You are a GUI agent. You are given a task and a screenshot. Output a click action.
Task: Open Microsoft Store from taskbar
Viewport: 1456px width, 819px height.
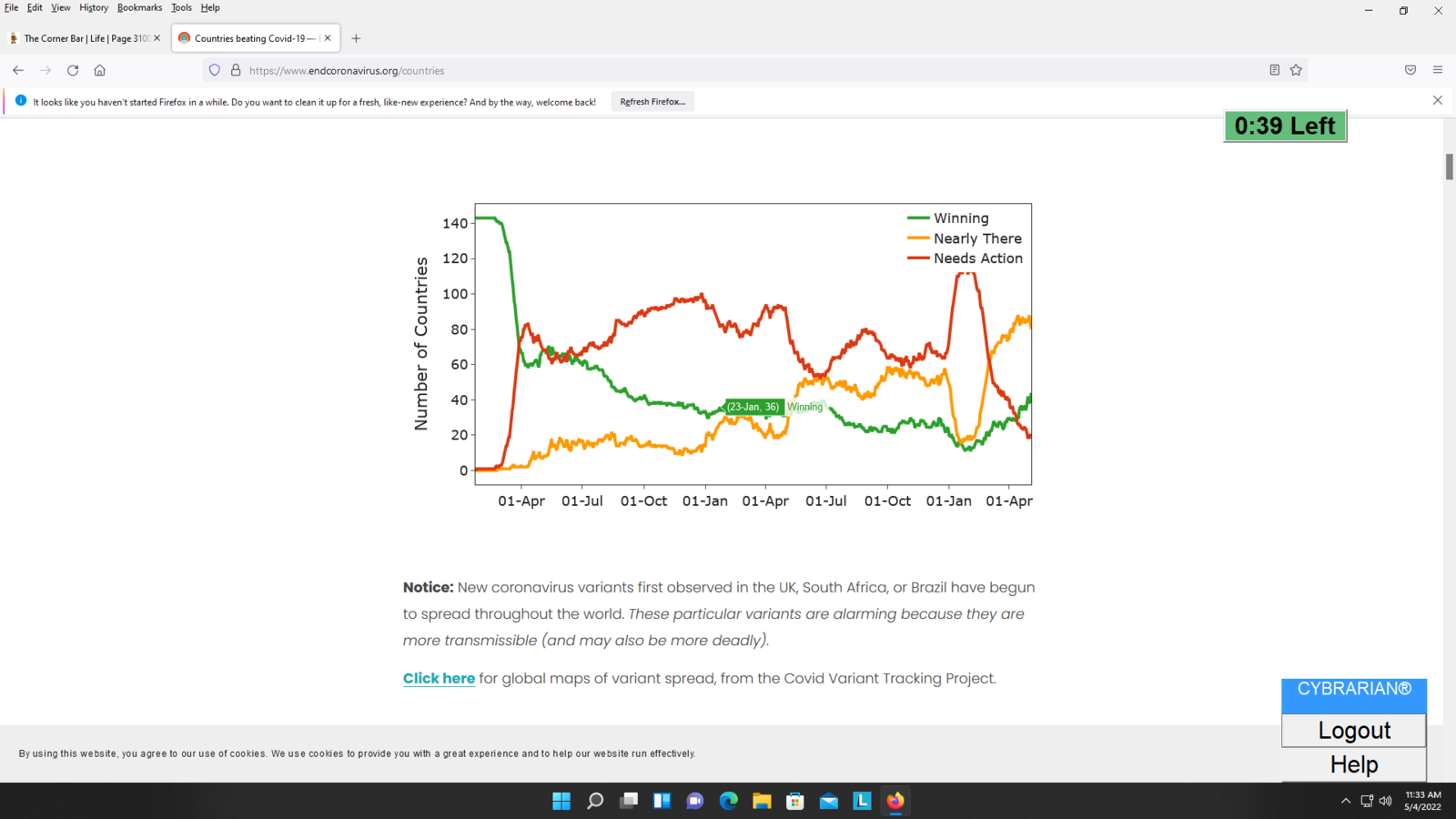[795, 801]
